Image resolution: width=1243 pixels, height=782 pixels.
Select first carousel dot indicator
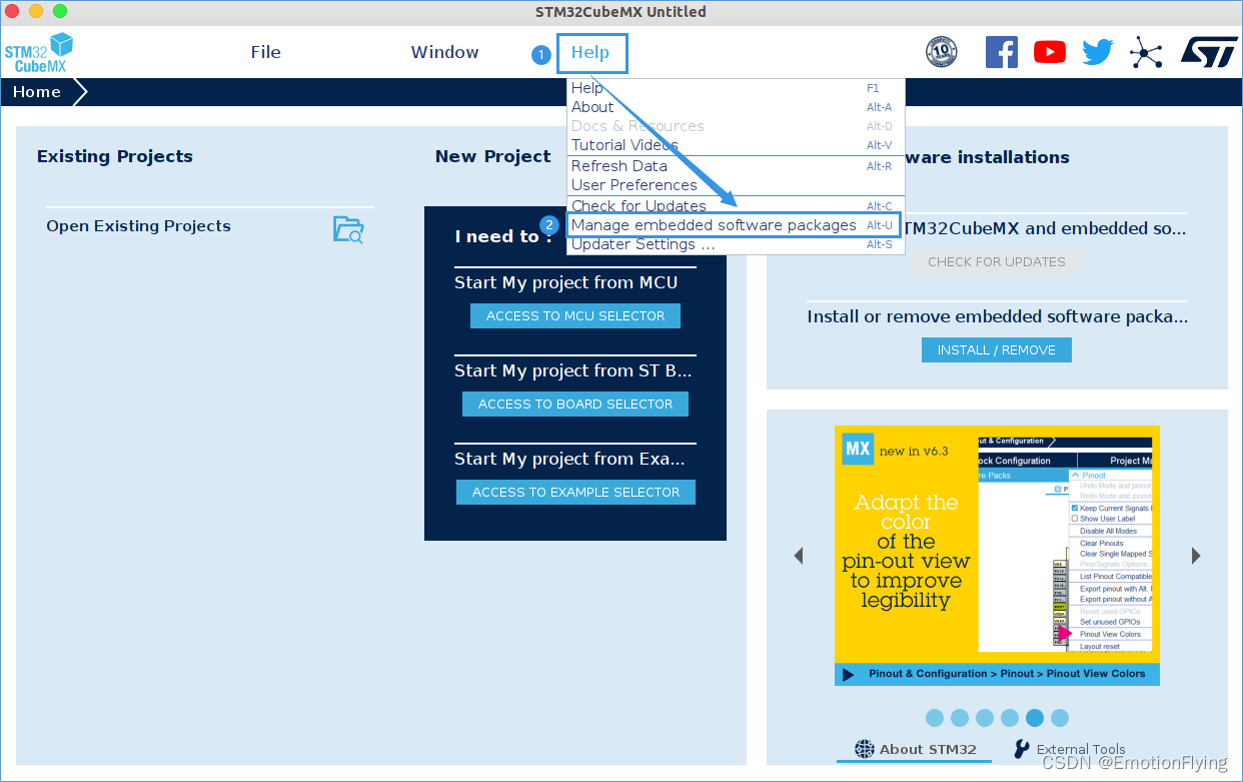[x=935, y=718]
